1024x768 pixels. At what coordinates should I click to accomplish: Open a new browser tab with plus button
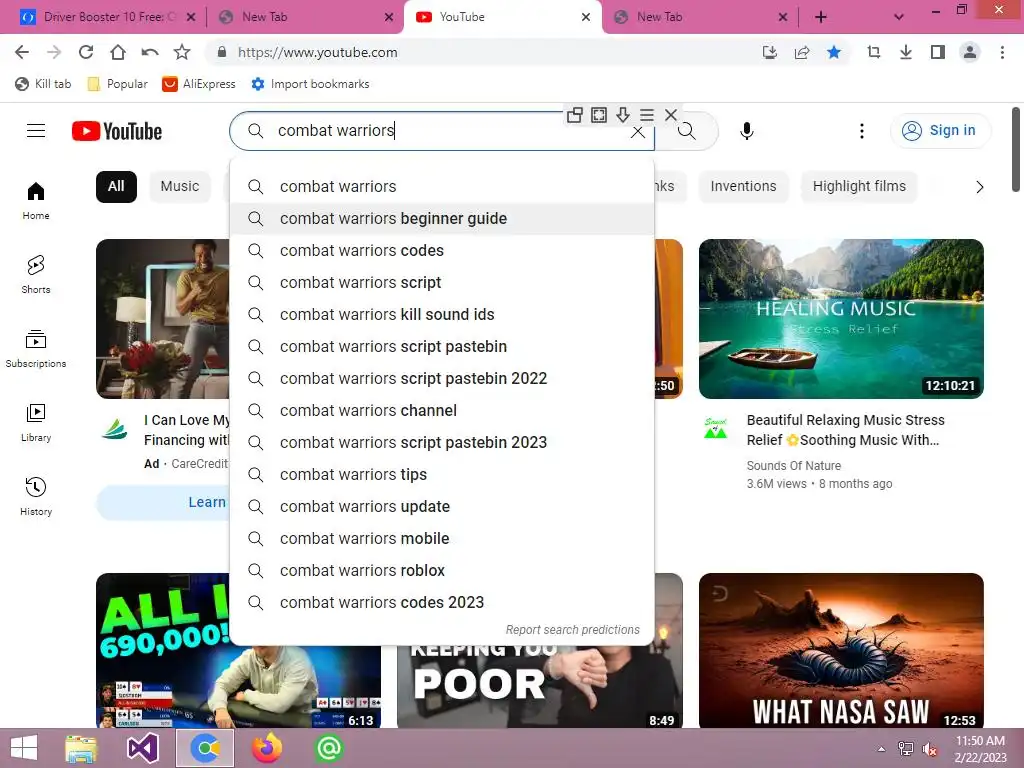pyautogui.click(x=821, y=17)
